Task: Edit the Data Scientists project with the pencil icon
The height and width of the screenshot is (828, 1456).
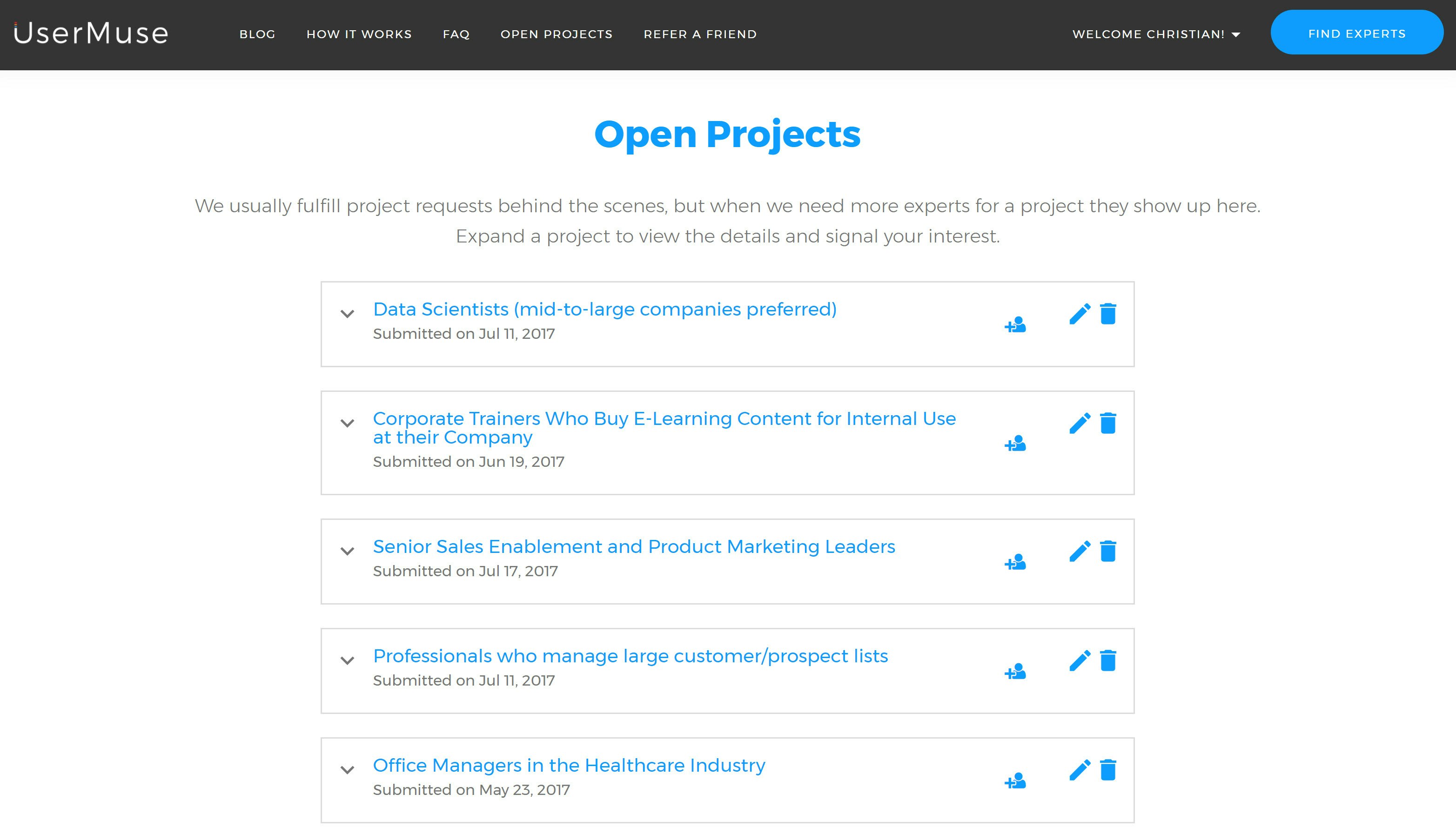Action: coord(1080,314)
